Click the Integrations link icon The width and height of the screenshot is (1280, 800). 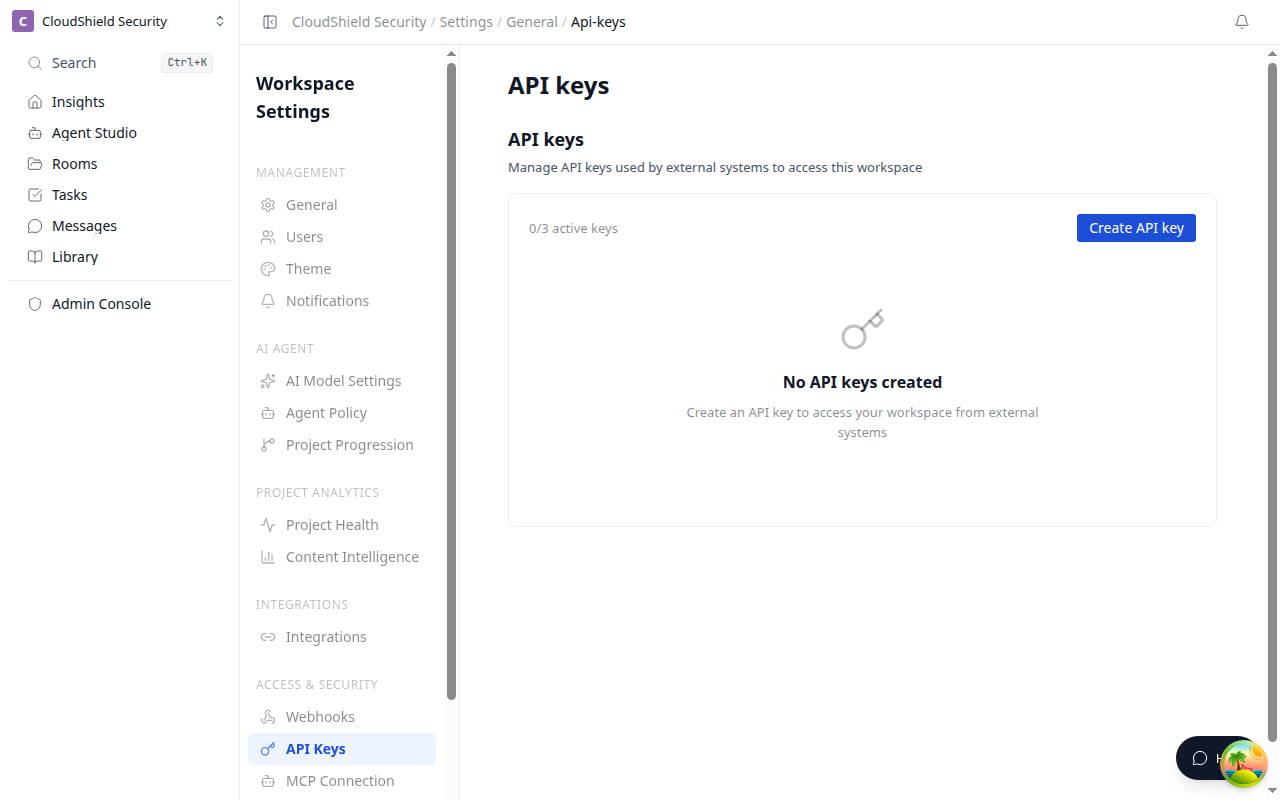[268, 637]
